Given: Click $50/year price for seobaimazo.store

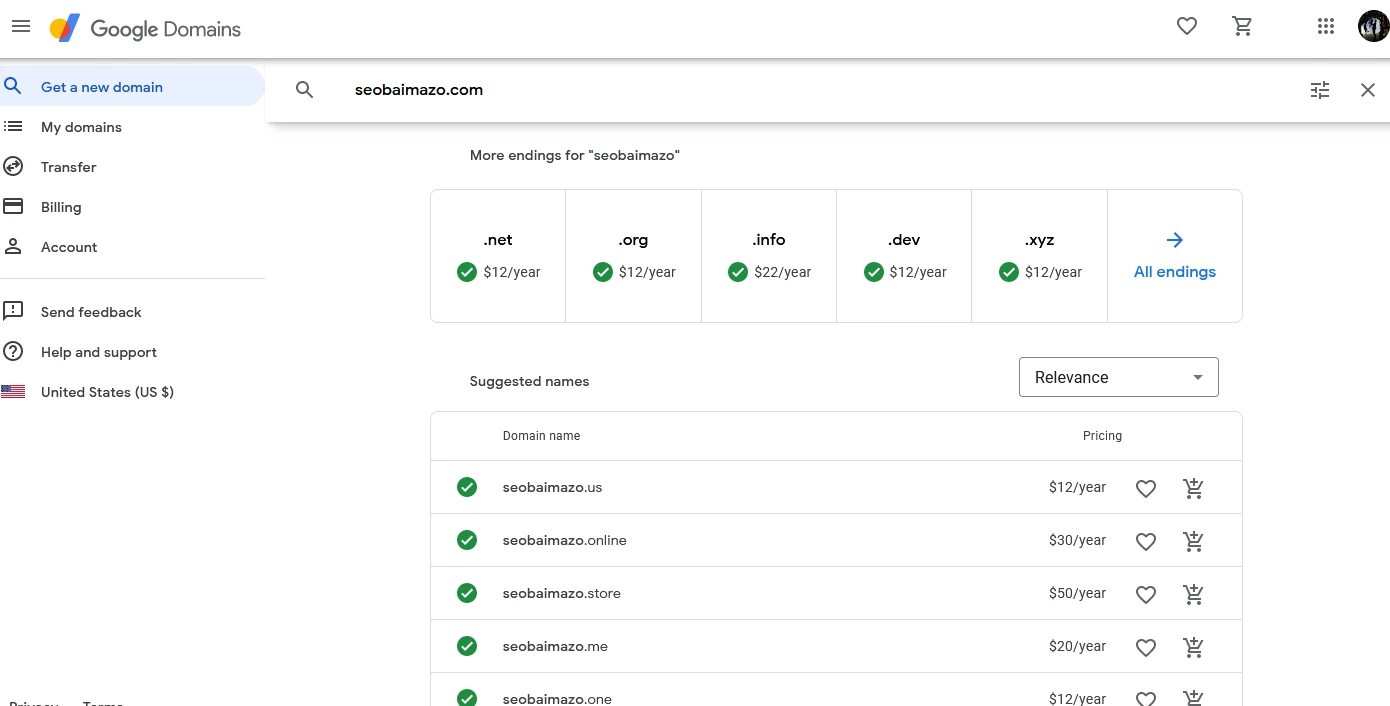Looking at the screenshot, I should pos(1077,594).
